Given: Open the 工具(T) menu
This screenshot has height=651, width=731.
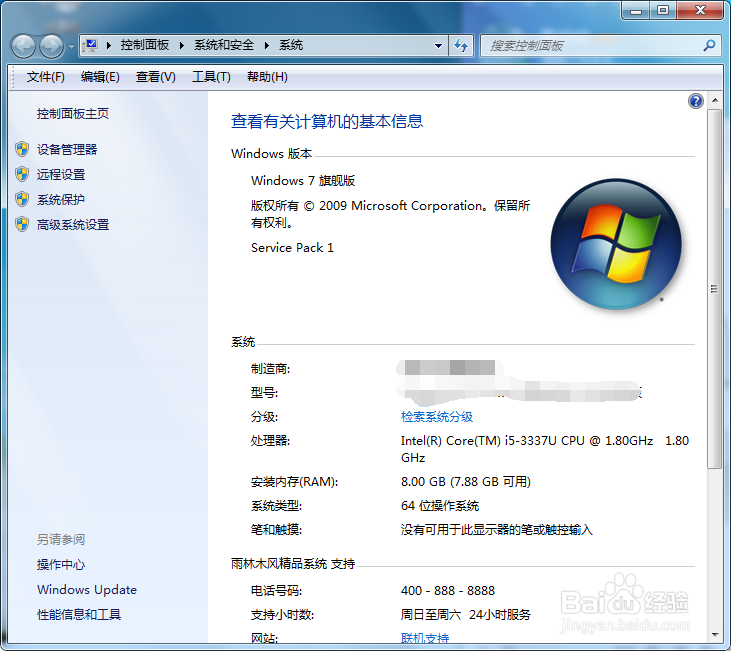Looking at the screenshot, I should point(211,76).
